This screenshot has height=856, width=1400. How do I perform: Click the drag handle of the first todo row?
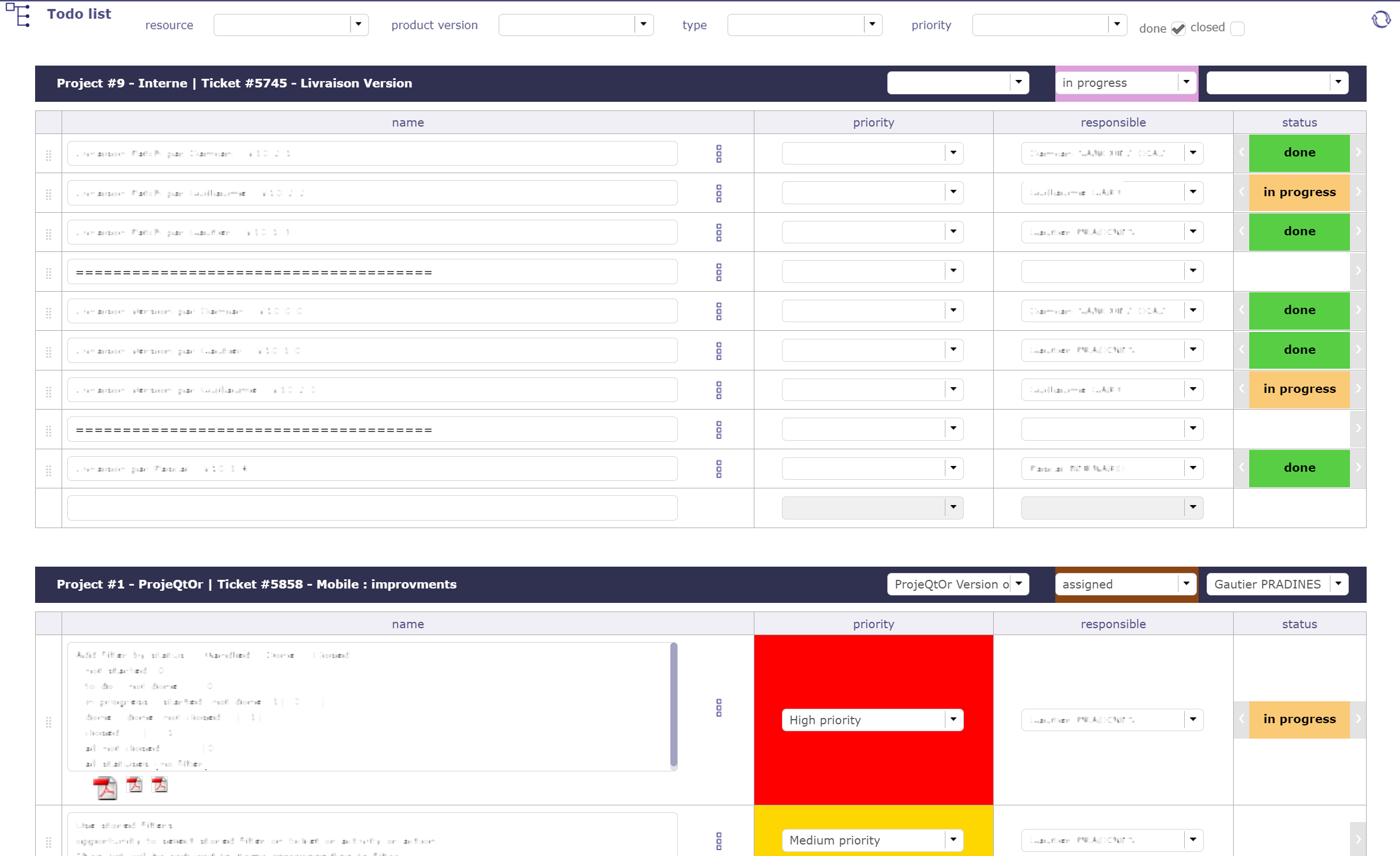pos(48,153)
